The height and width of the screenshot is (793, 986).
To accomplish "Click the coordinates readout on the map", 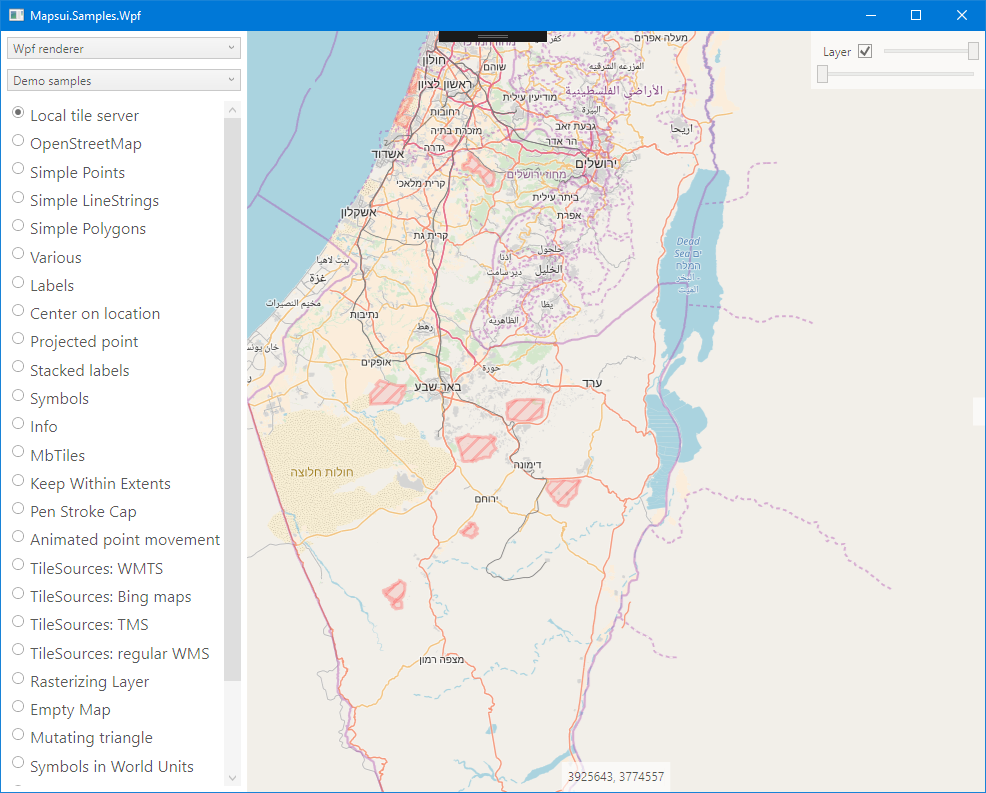I will click(615, 776).
